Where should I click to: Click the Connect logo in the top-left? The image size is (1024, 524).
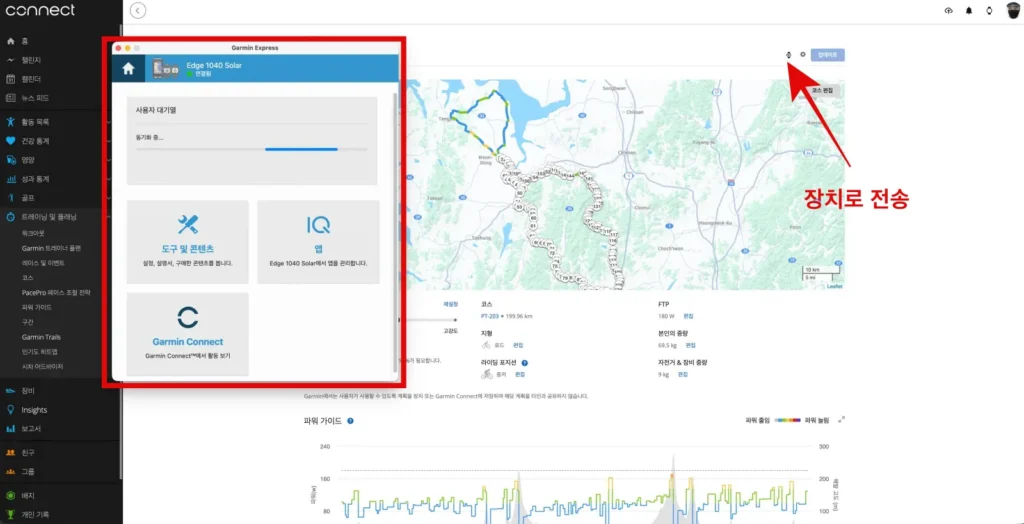coord(40,10)
